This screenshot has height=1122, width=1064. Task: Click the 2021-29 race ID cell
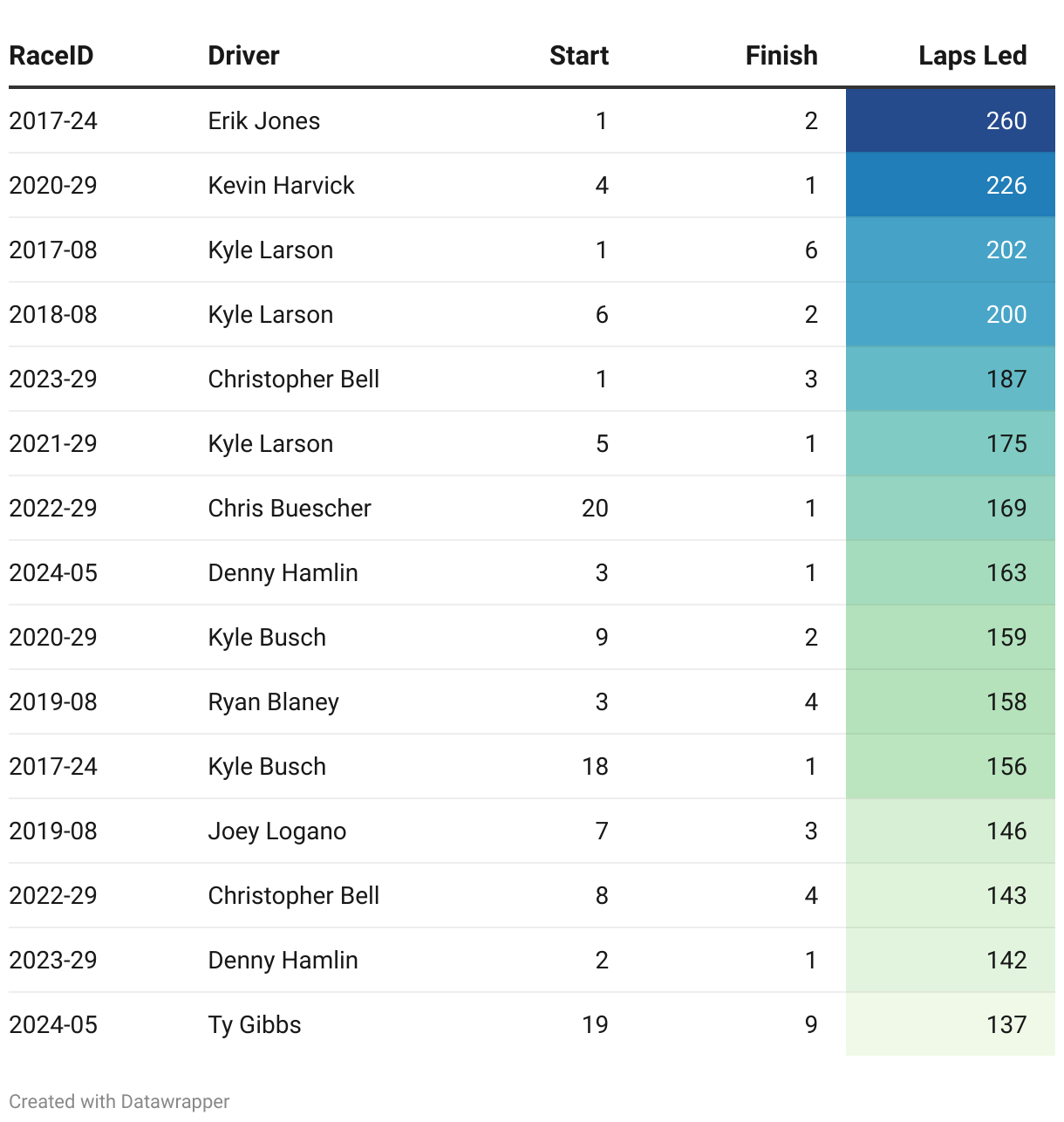tap(53, 443)
